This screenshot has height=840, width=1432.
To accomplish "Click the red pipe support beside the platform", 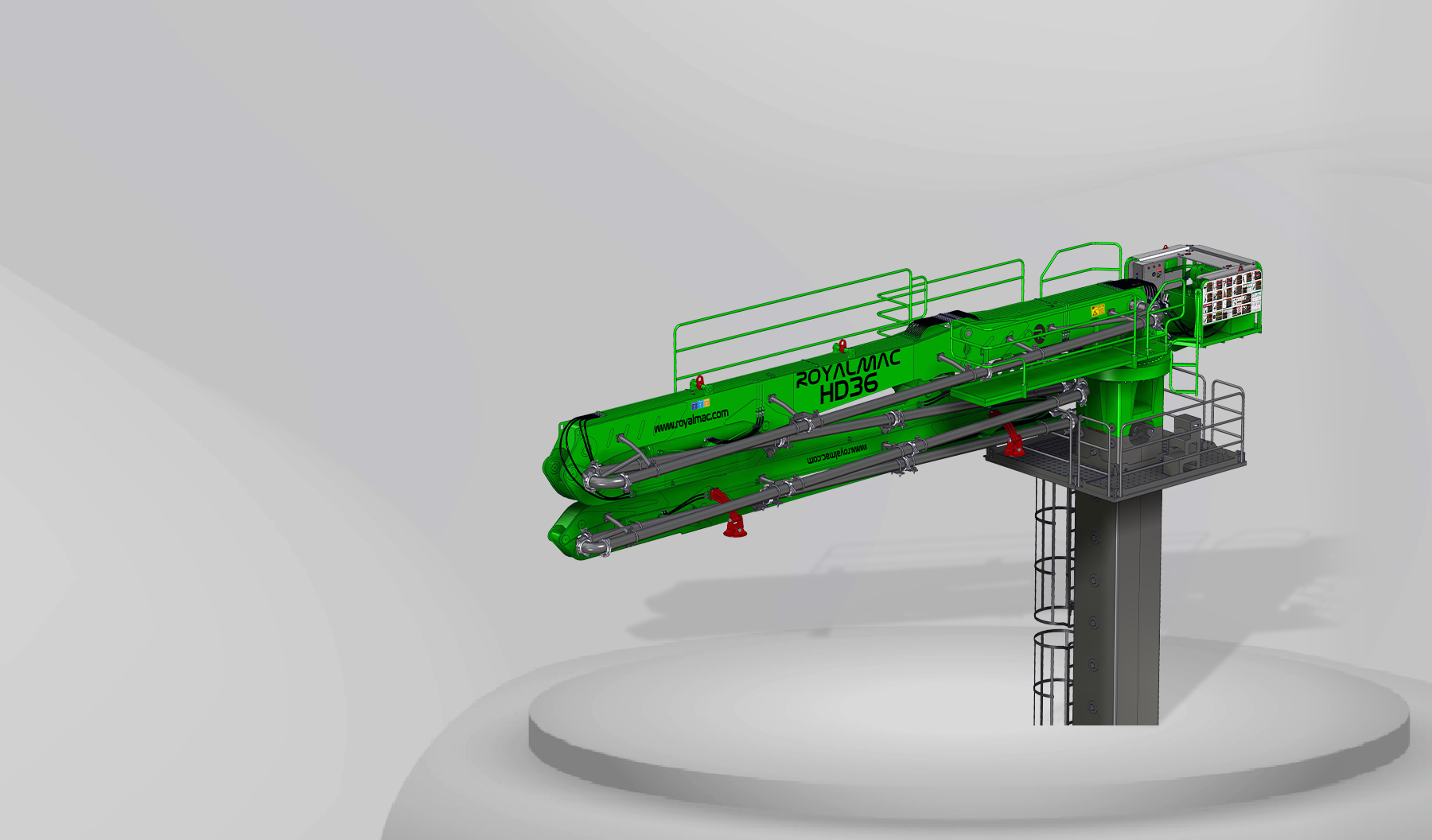I will [1013, 441].
